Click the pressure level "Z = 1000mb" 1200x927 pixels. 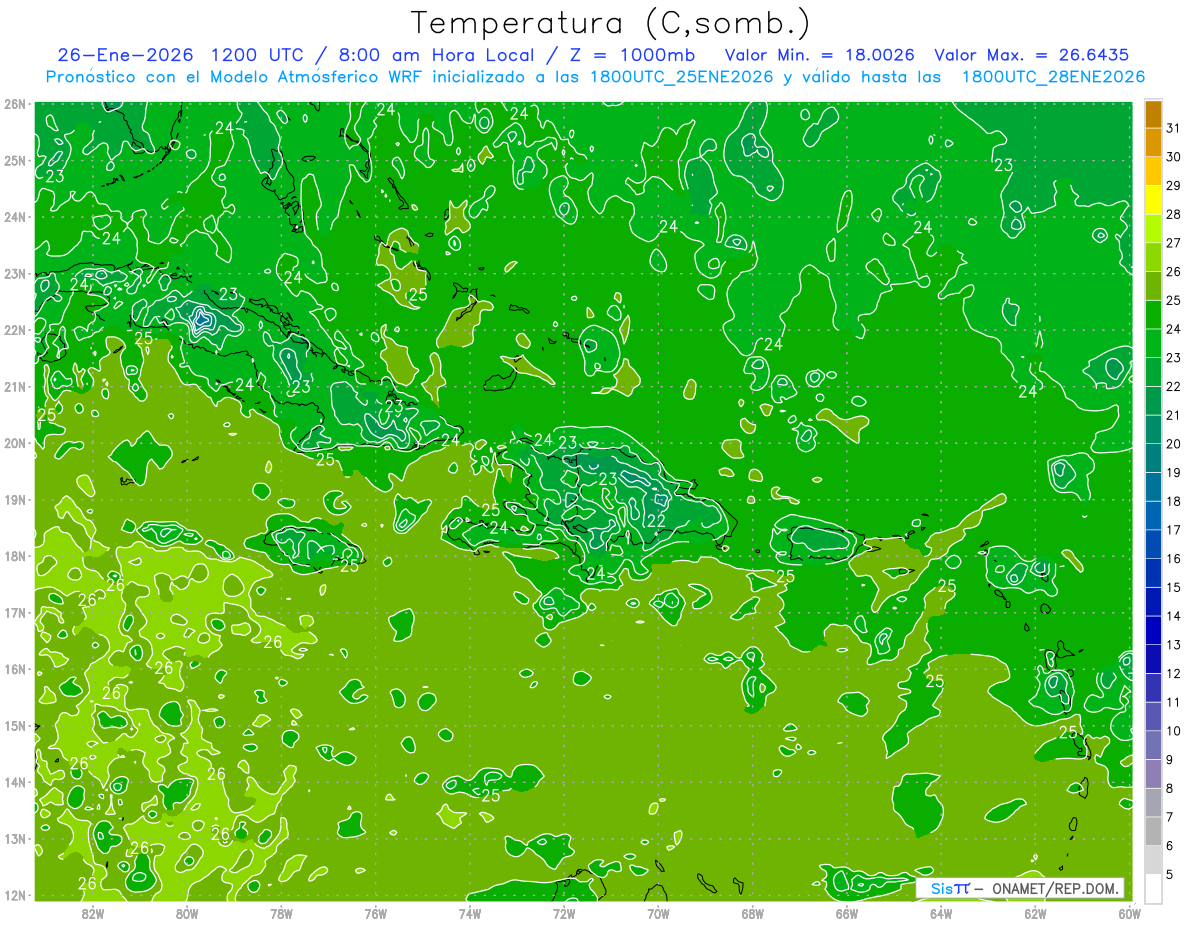(x=631, y=54)
